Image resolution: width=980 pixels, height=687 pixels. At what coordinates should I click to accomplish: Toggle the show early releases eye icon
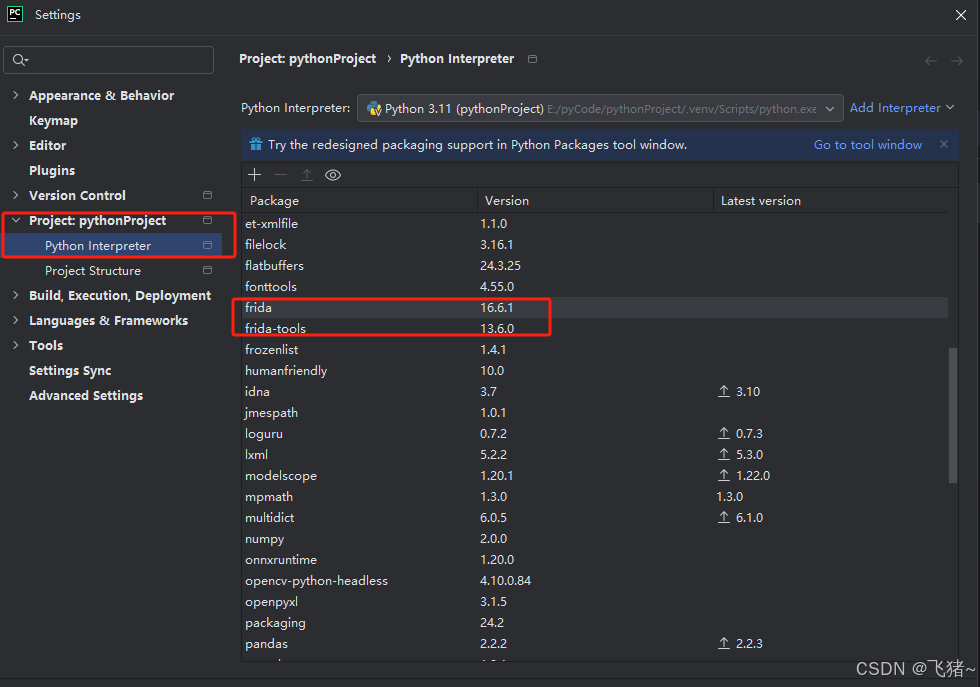(333, 175)
